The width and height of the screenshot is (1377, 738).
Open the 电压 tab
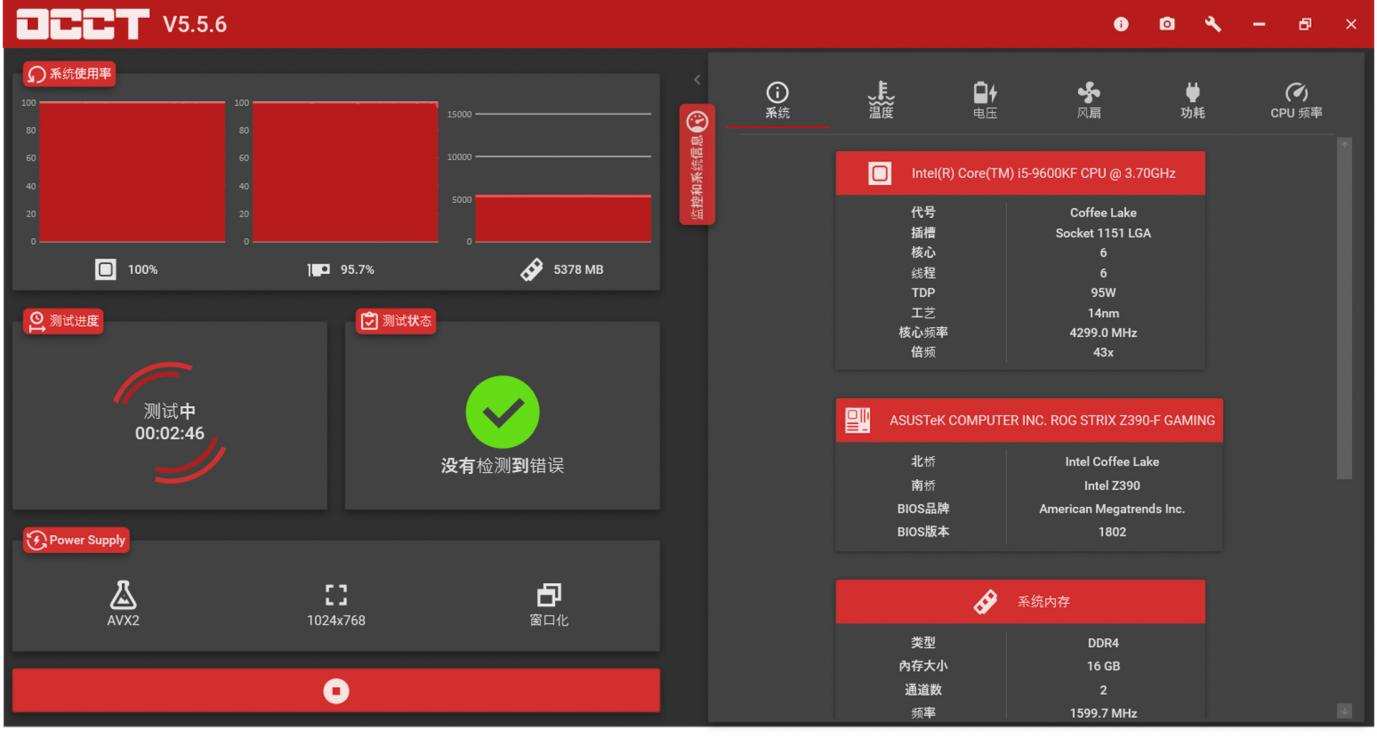(985, 101)
